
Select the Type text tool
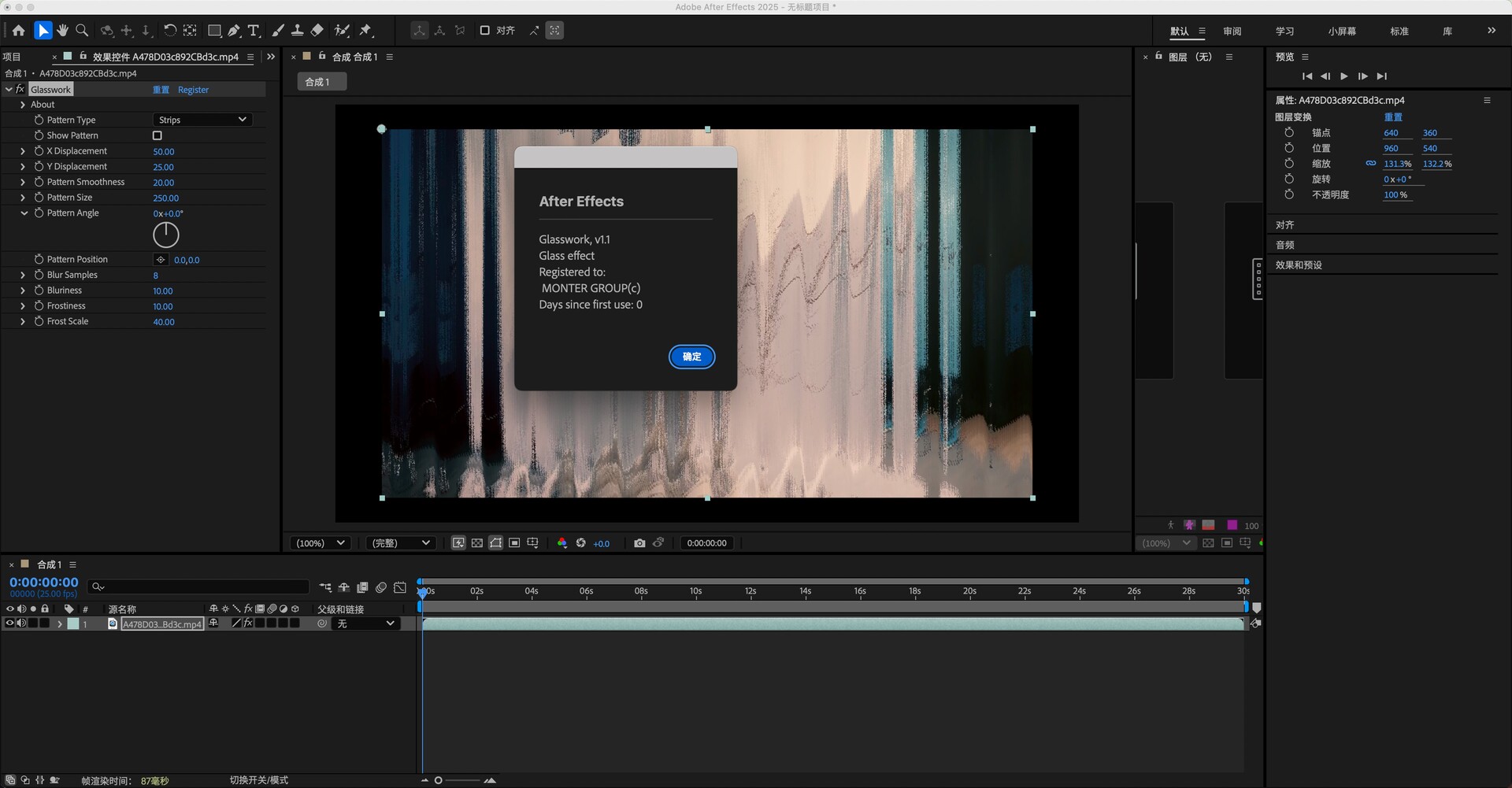254,31
